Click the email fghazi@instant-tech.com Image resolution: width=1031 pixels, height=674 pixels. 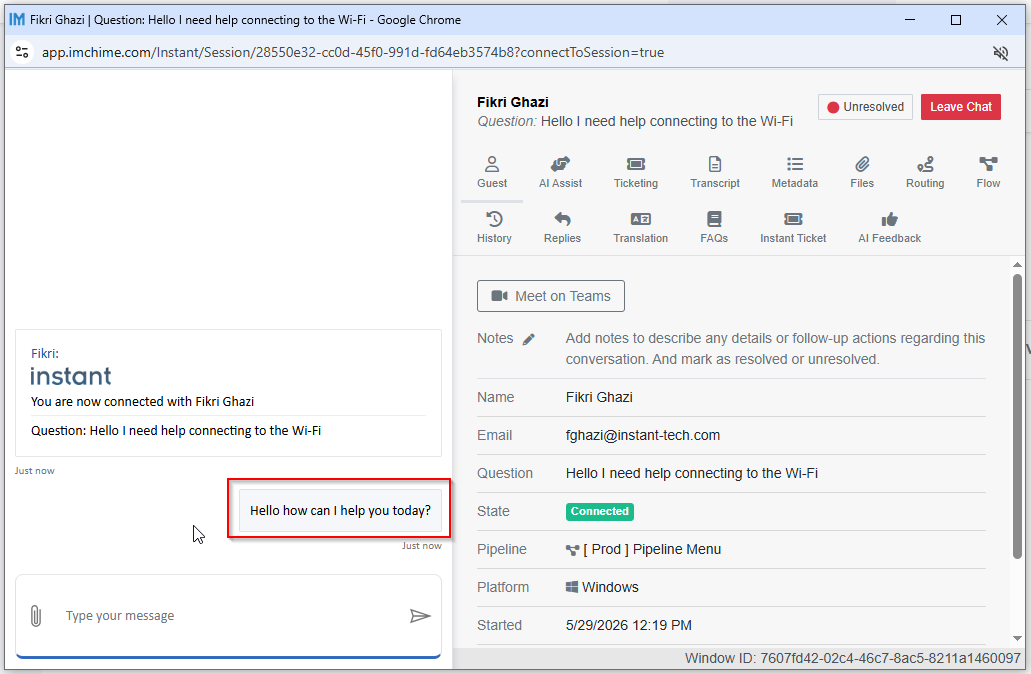click(643, 435)
